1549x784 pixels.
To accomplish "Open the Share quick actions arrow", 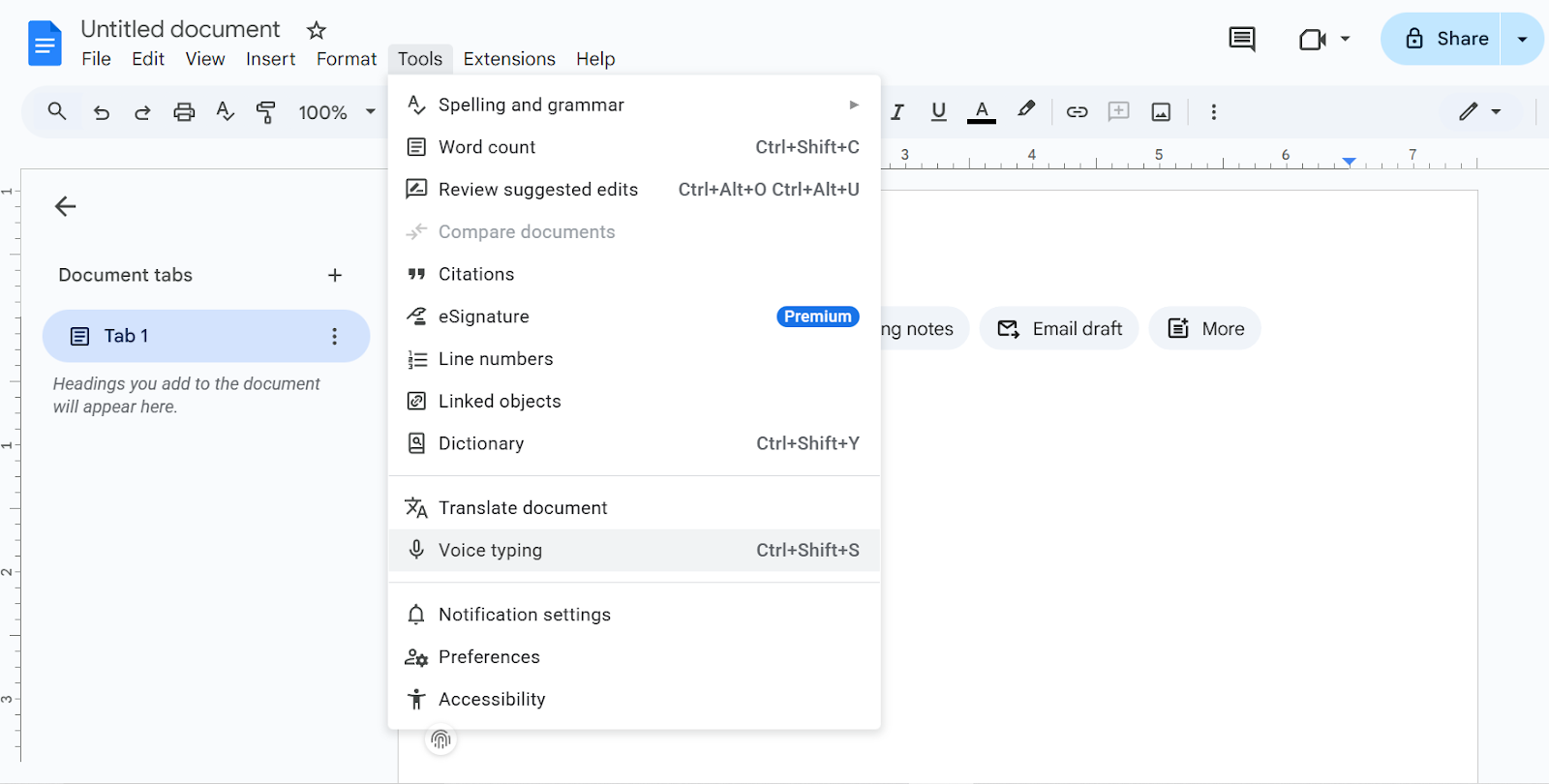I will click(1522, 40).
